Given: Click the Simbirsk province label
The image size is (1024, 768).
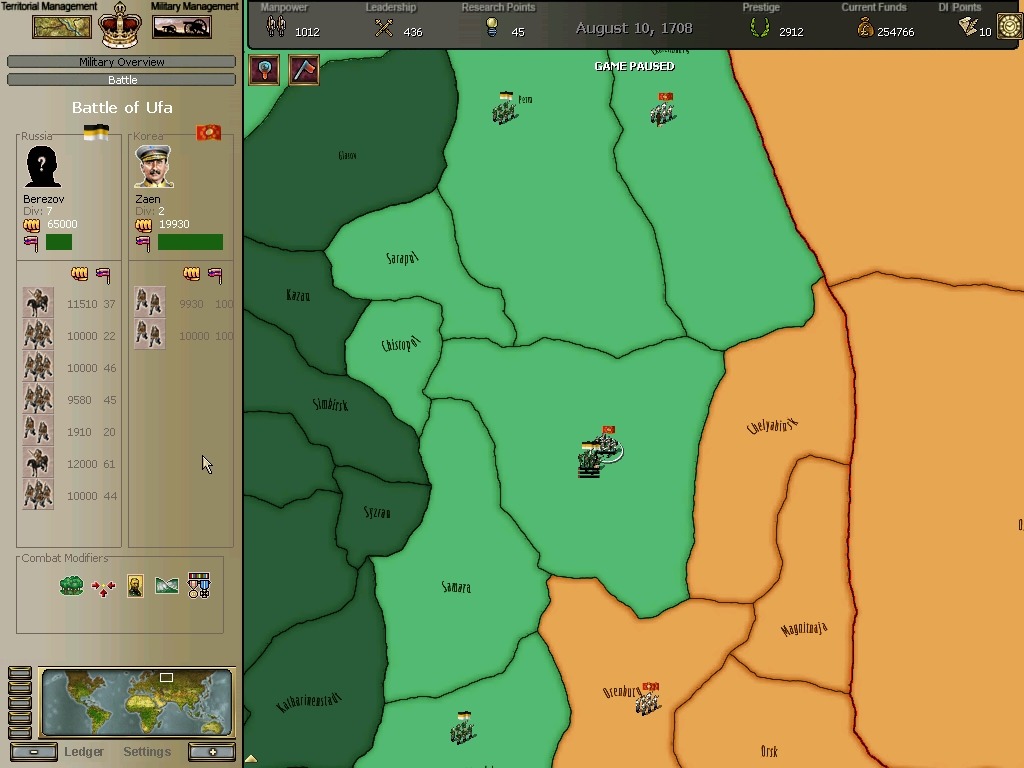Looking at the screenshot, I should pyautogui.click(x=330, y=404).
